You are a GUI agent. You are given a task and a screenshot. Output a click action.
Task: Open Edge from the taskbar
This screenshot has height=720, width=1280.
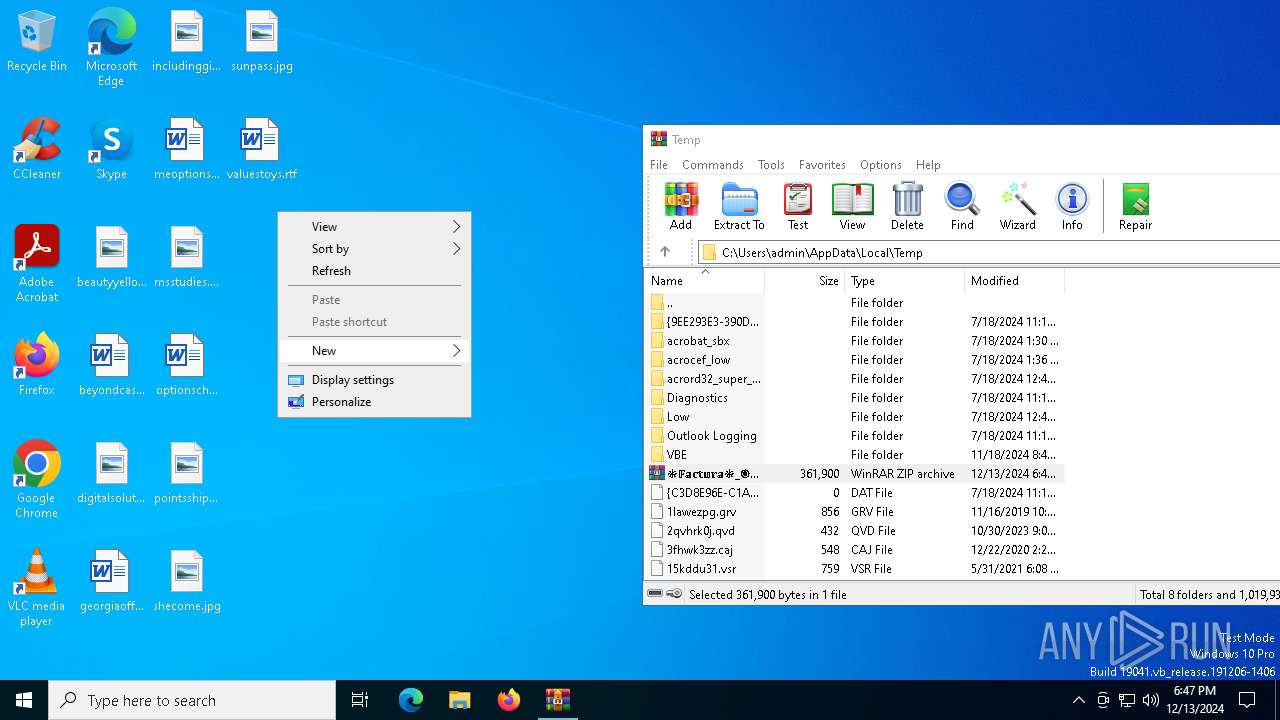point(411,700)
